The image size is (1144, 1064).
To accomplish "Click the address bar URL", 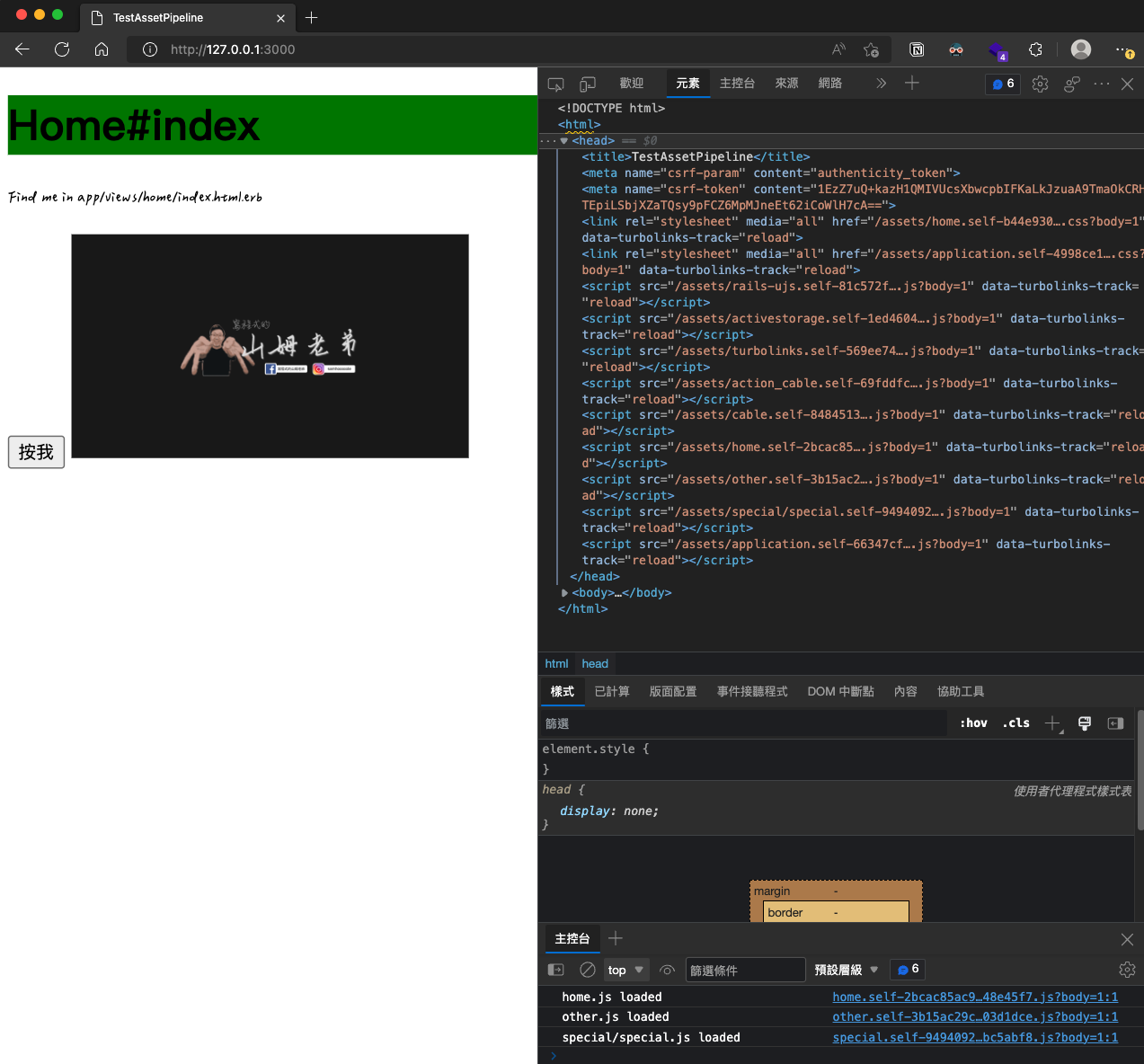I will click(x=233, y=49).
